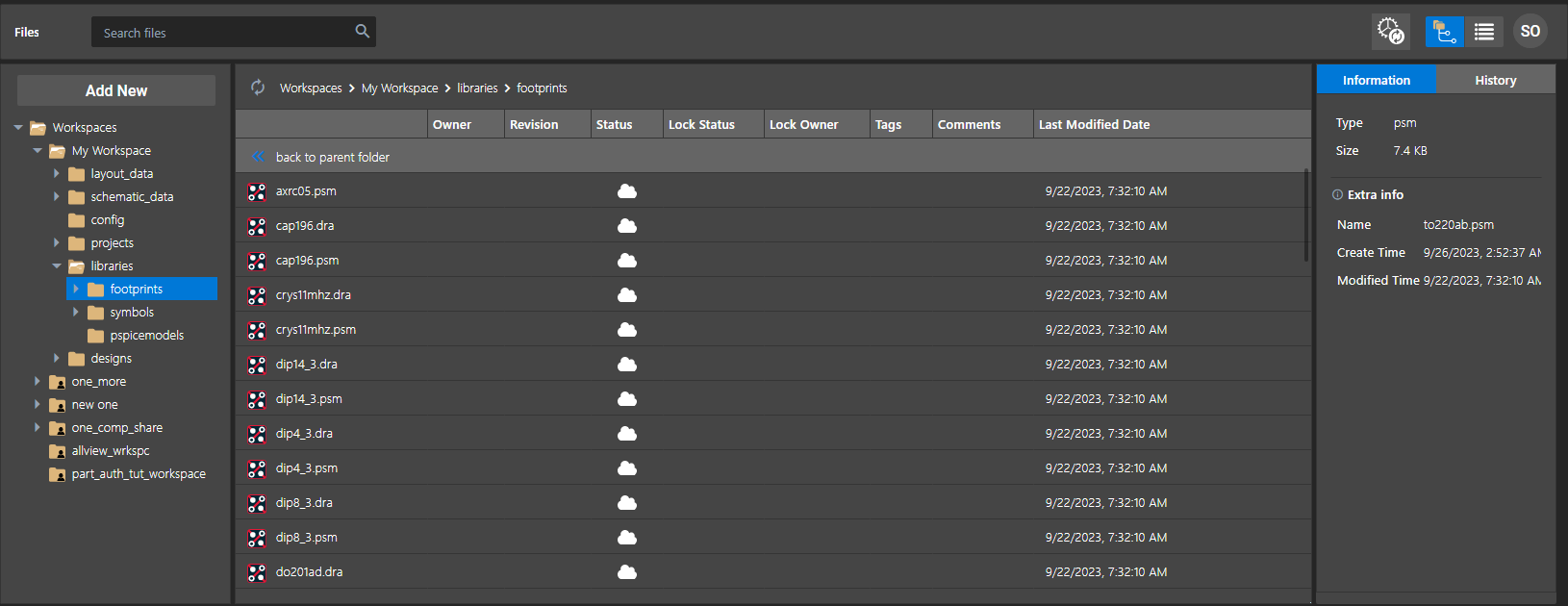Click the cloud status icon for dip8_3.psm
This screenshot has height=606, width=1568.
point(627,538)
